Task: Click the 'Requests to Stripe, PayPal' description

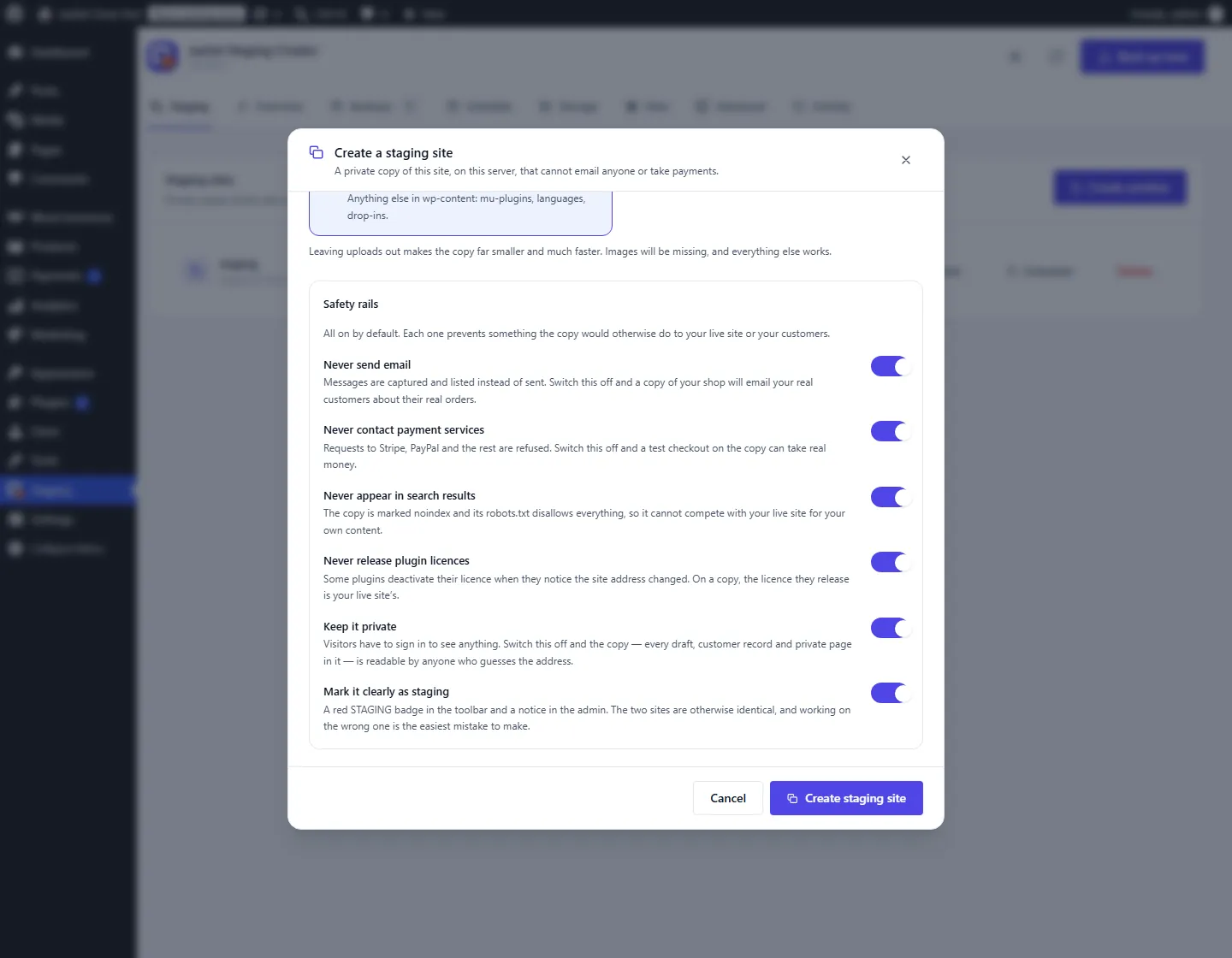Action: point(575,456)
